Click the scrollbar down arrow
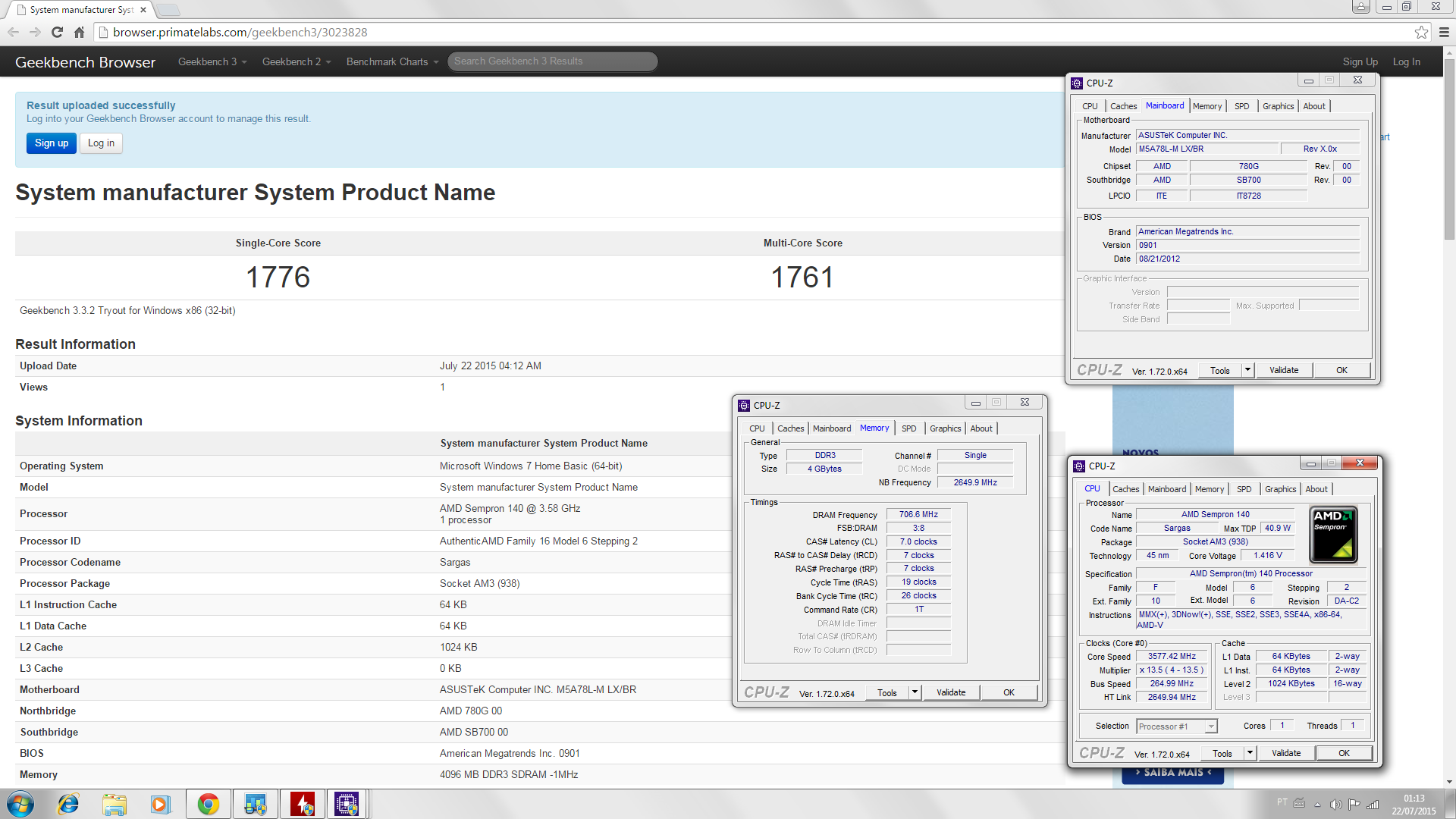Image resolution: width=1456 pixels, height=819 pixels. (x=1449, y=782)
